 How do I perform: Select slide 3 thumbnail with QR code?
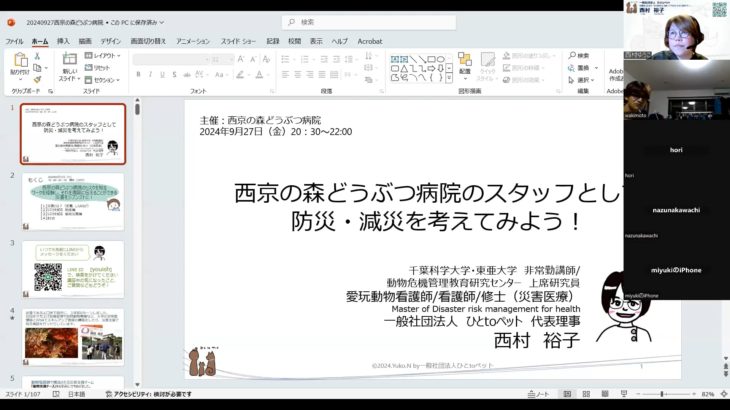pos(73,269)
